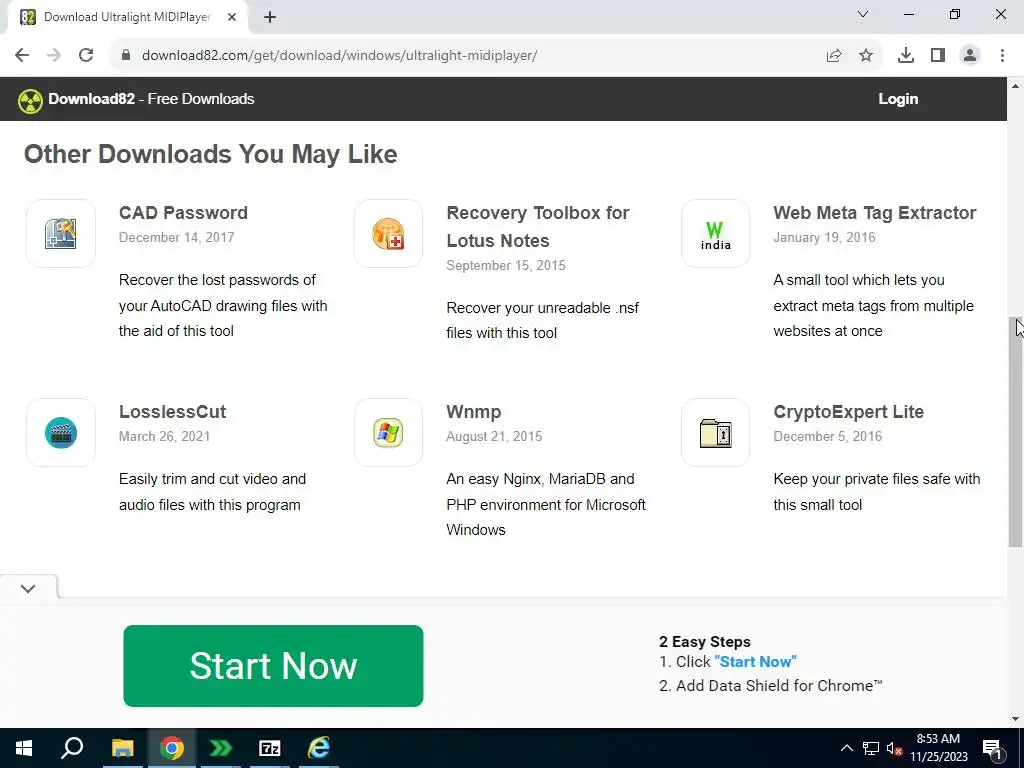Image resolution: width=1024 pixels, height=768 pixels.
Task: Click the "March 26, 2021" date text
Action: (165, 437)
